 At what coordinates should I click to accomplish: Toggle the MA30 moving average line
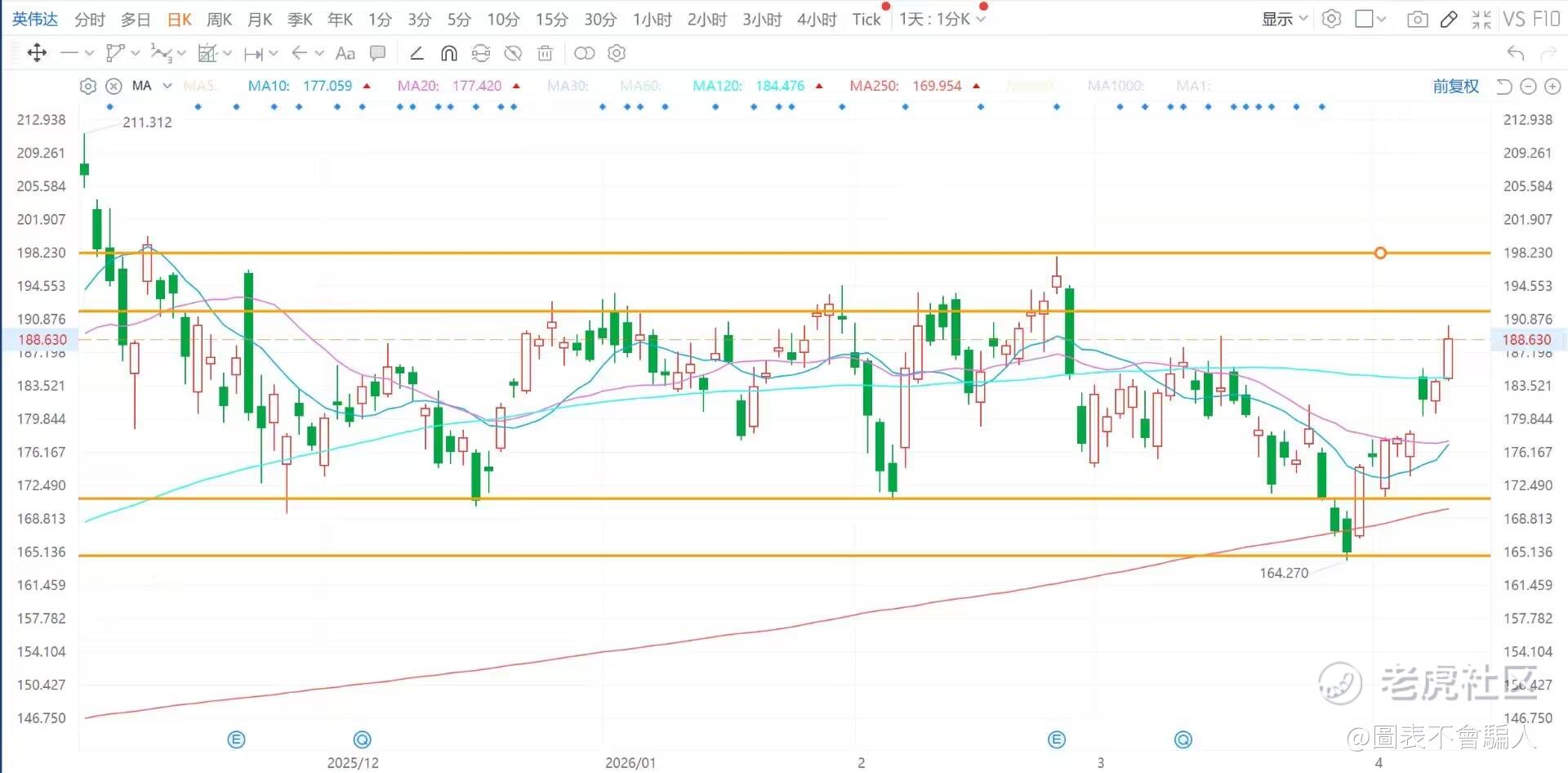(568, 86)
